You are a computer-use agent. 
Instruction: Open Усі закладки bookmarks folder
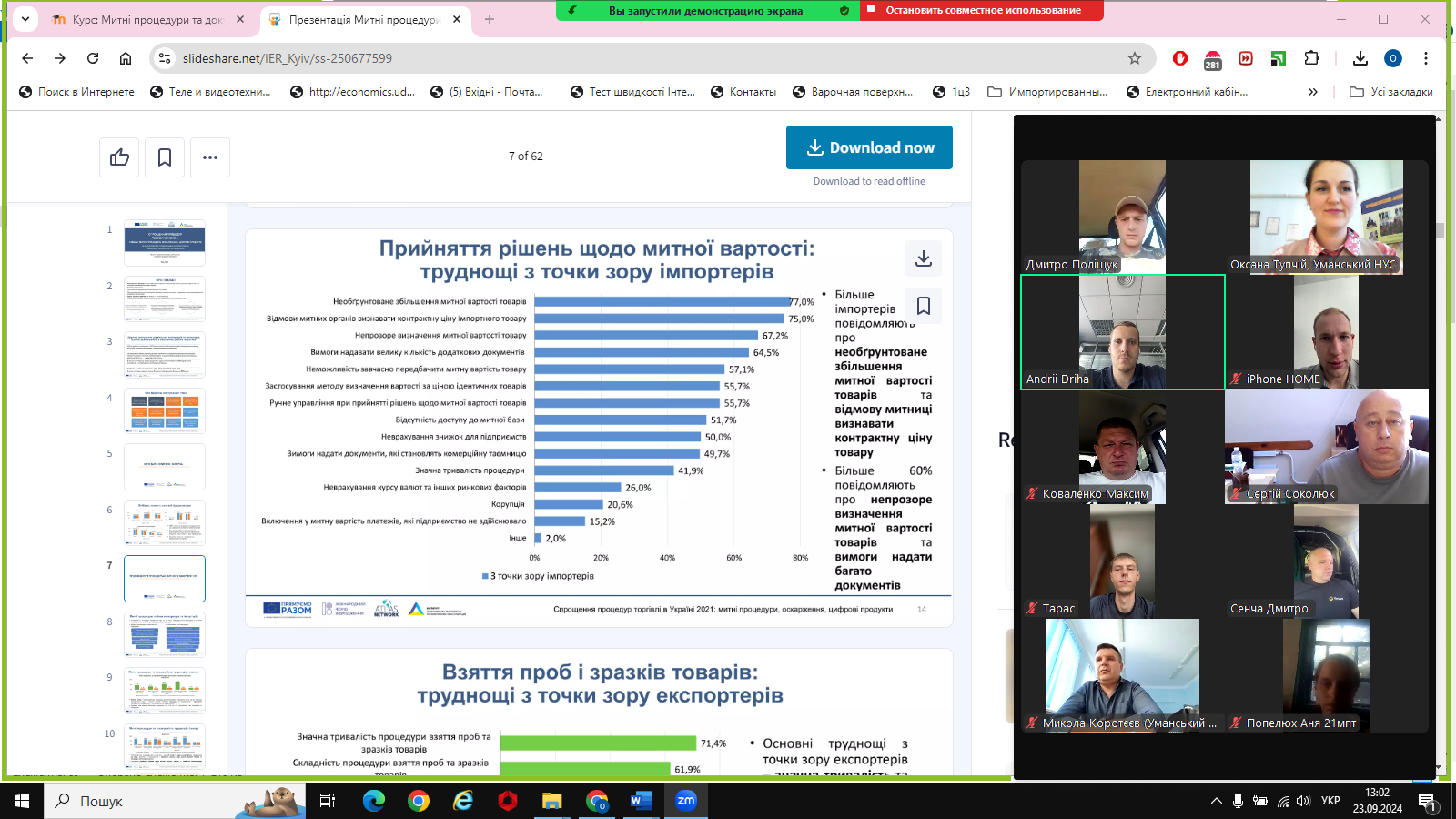1391,92
